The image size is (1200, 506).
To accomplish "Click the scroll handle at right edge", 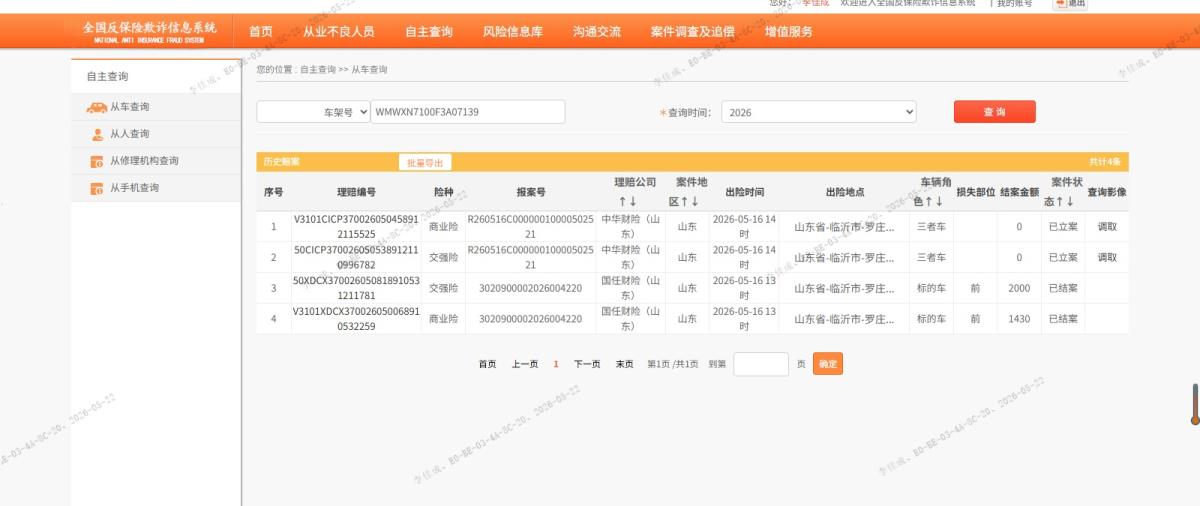I will 1195,404.
